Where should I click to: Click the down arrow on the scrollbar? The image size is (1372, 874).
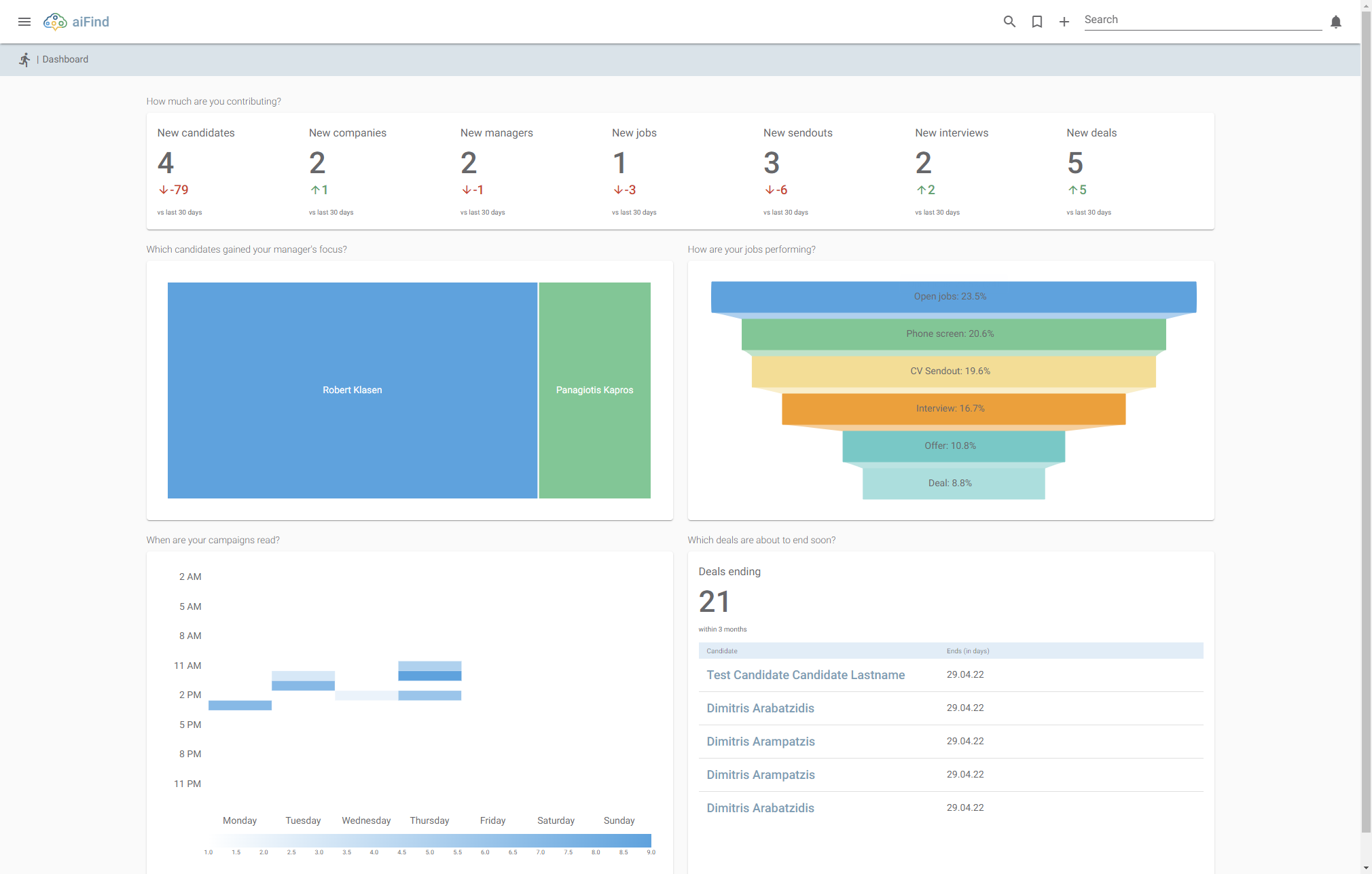(1366, 868)
